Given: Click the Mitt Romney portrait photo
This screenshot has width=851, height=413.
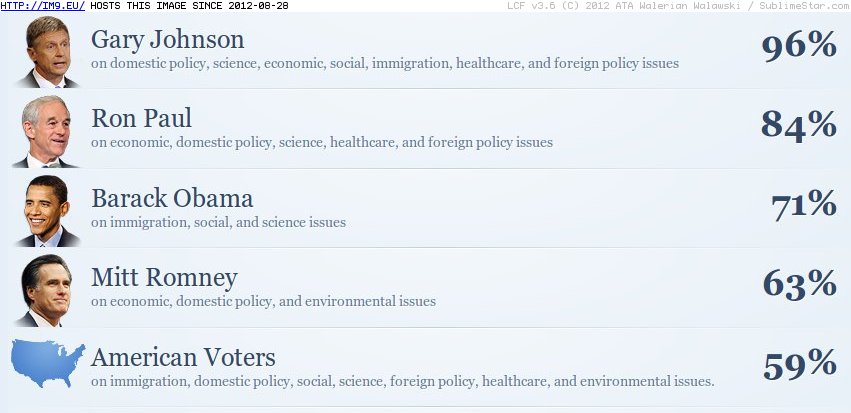Looking at the screenshot, I should [x=45, y=290].
